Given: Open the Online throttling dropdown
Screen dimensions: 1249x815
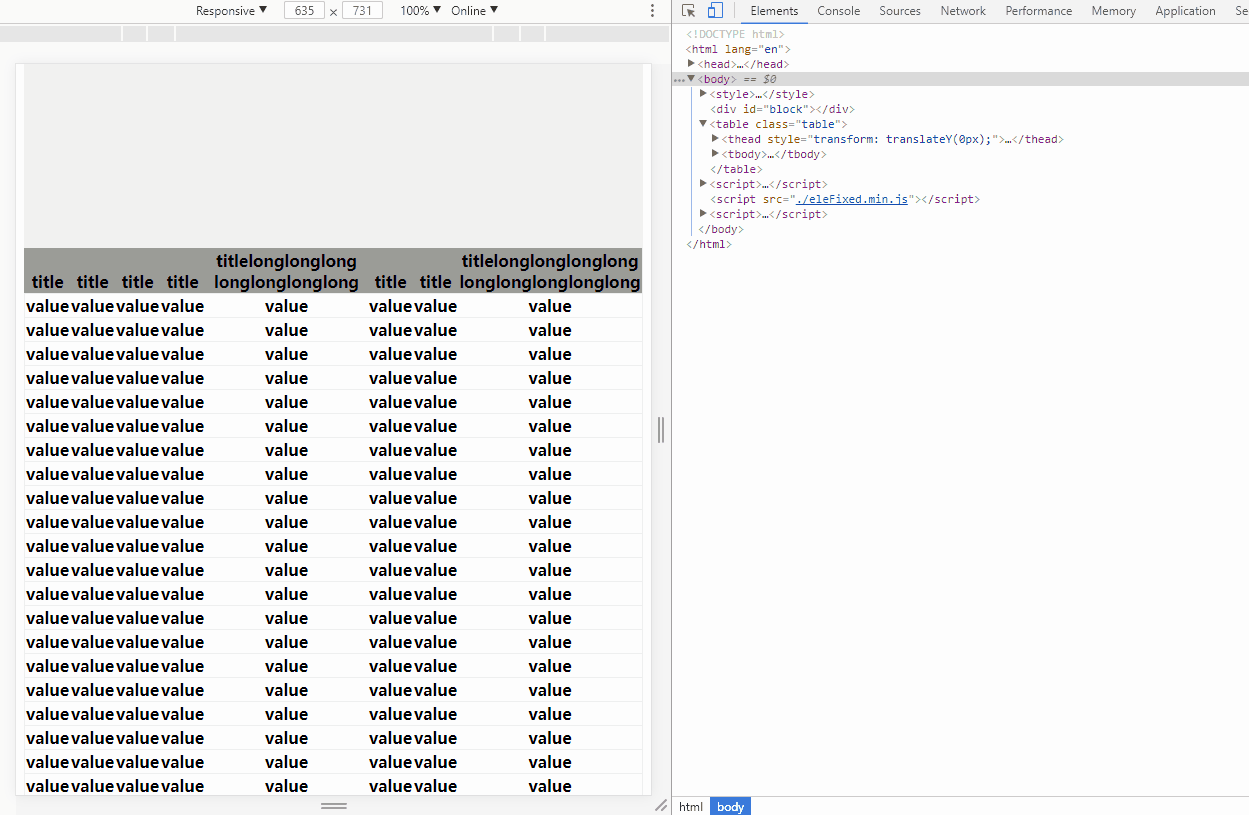Looking at the screenshot, I should click(x=474, y=11).
